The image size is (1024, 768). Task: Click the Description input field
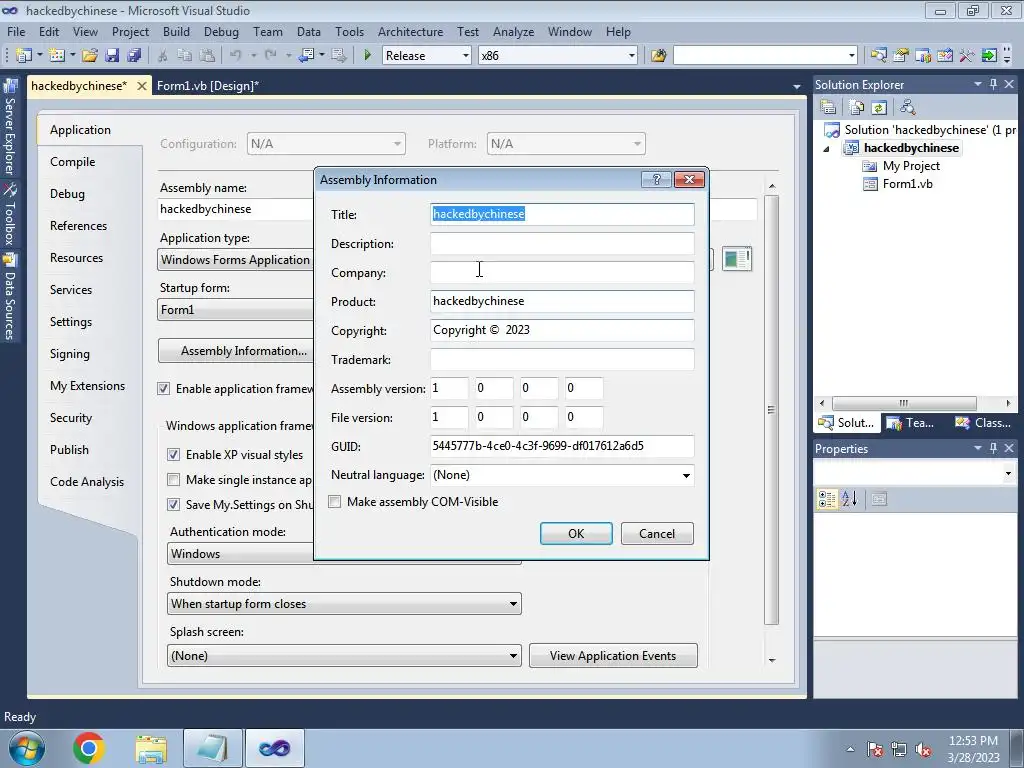pyautogui.click(x=562, y=244)
